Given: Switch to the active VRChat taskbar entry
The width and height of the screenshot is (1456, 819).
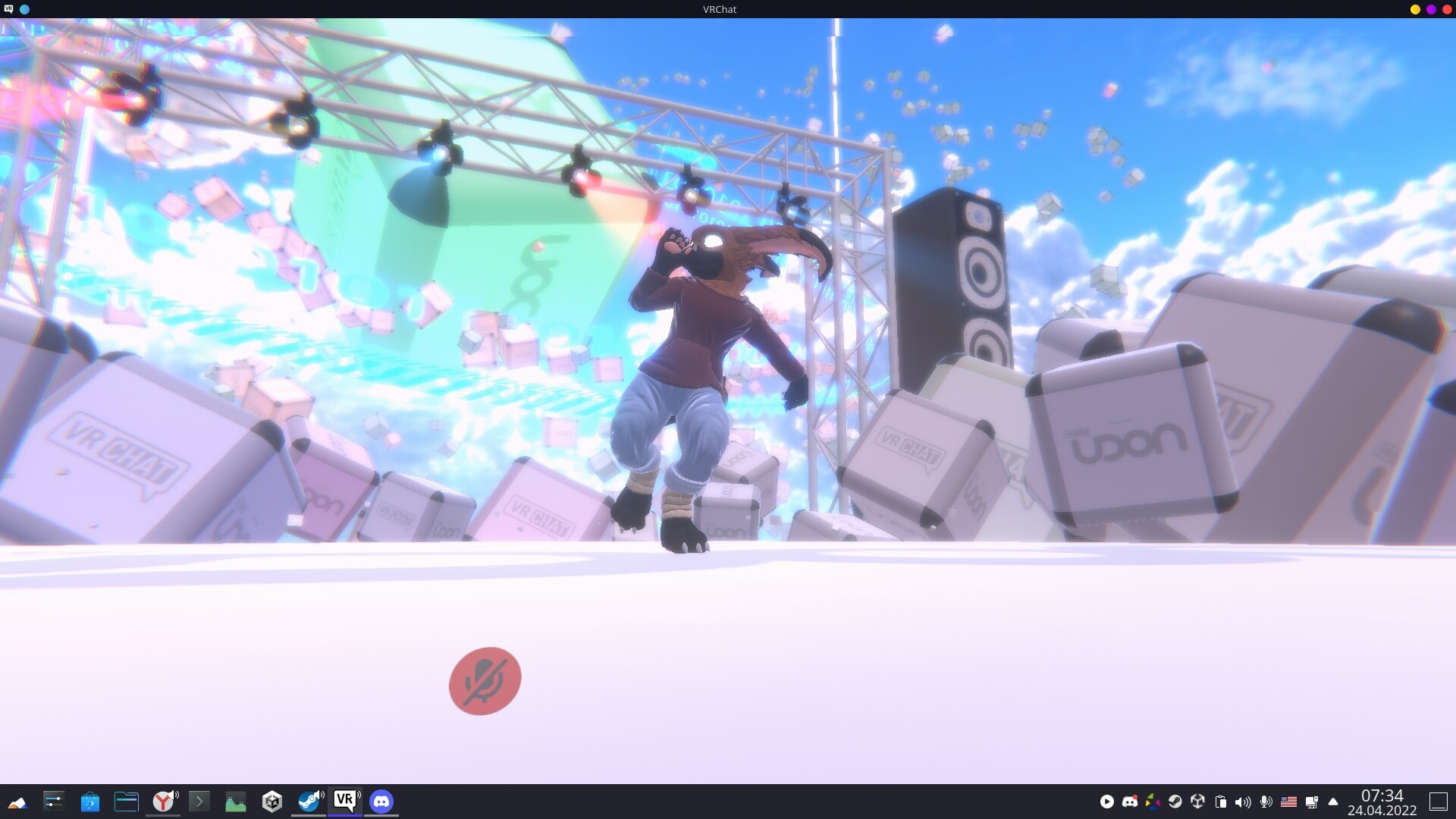Looking at the screenshot, I should [x=345, y=801].
